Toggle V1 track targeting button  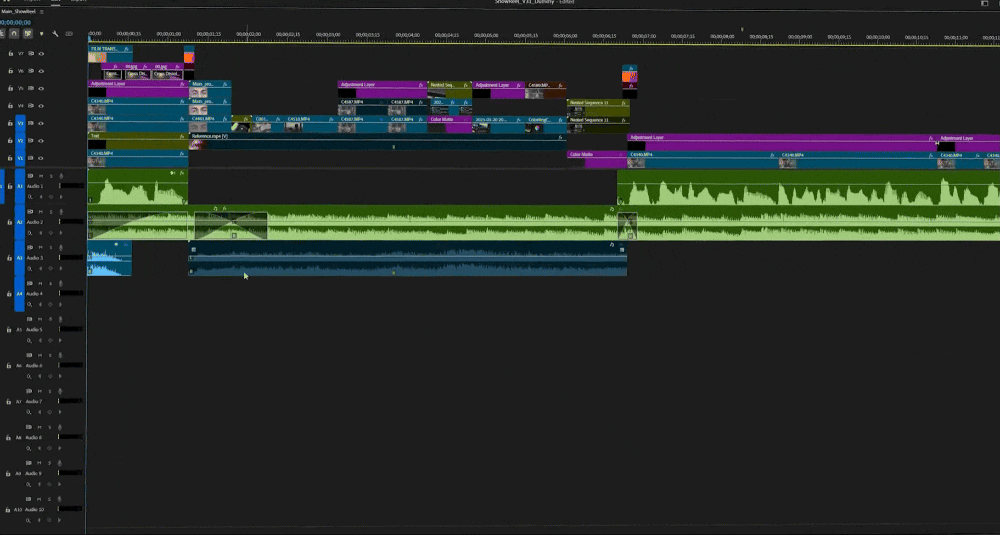[x=20, y=158]
